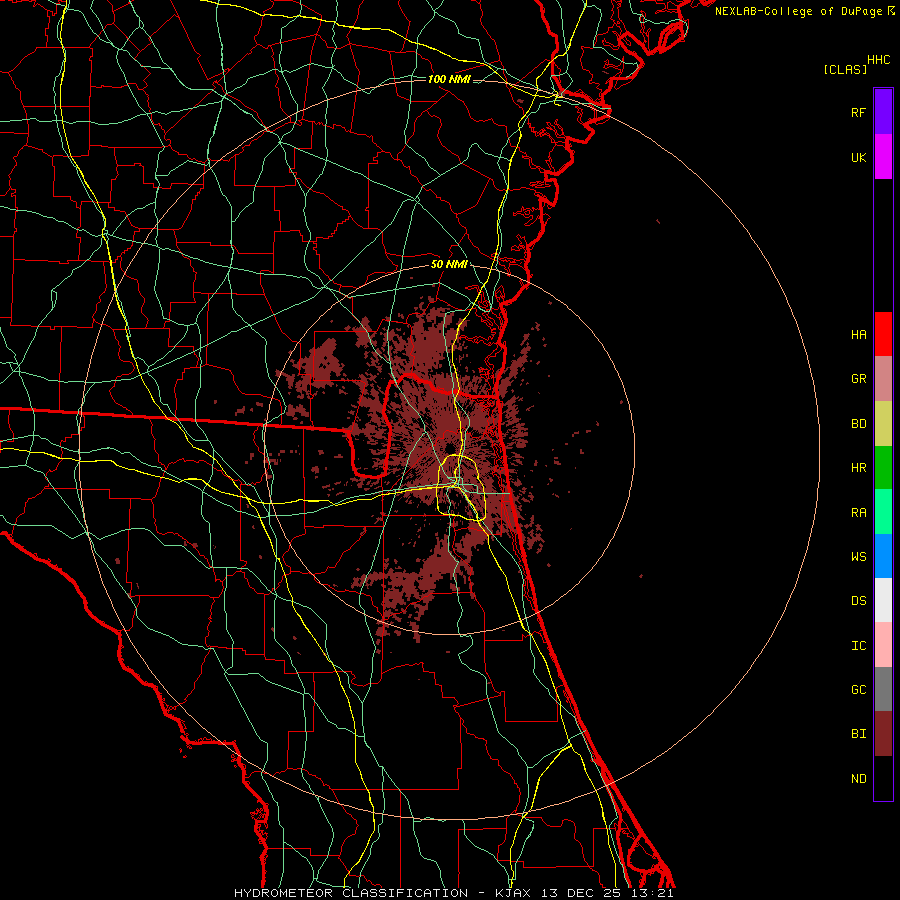This screenshot has height=900, width=900.
Task: Click the [CLAS] units label
Action: (844, 69)
